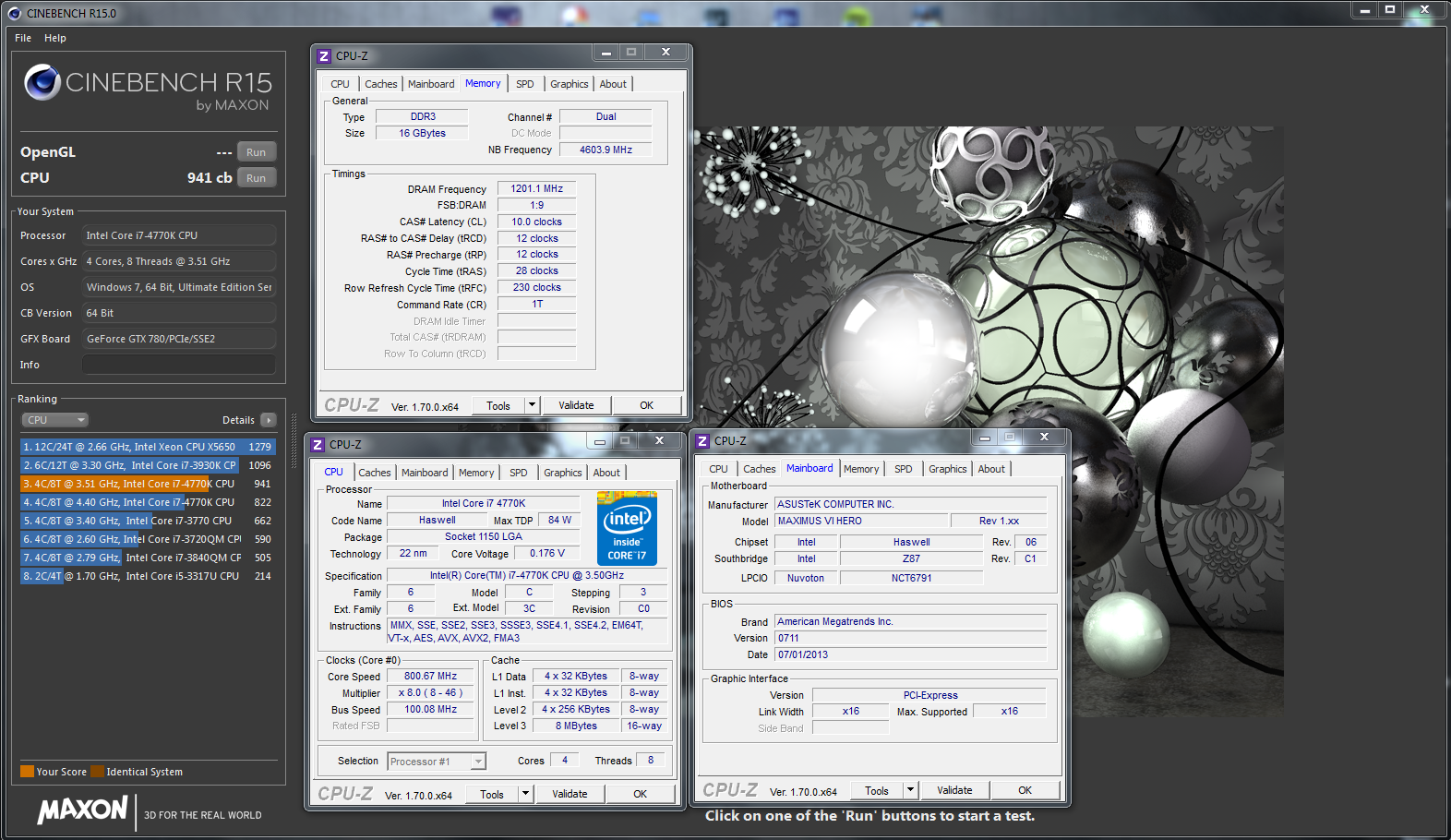The image size is (1451, 840).
Task: Switch to Graphics tab in Memory CPU-Z window
Action: [x=570, y=84]
